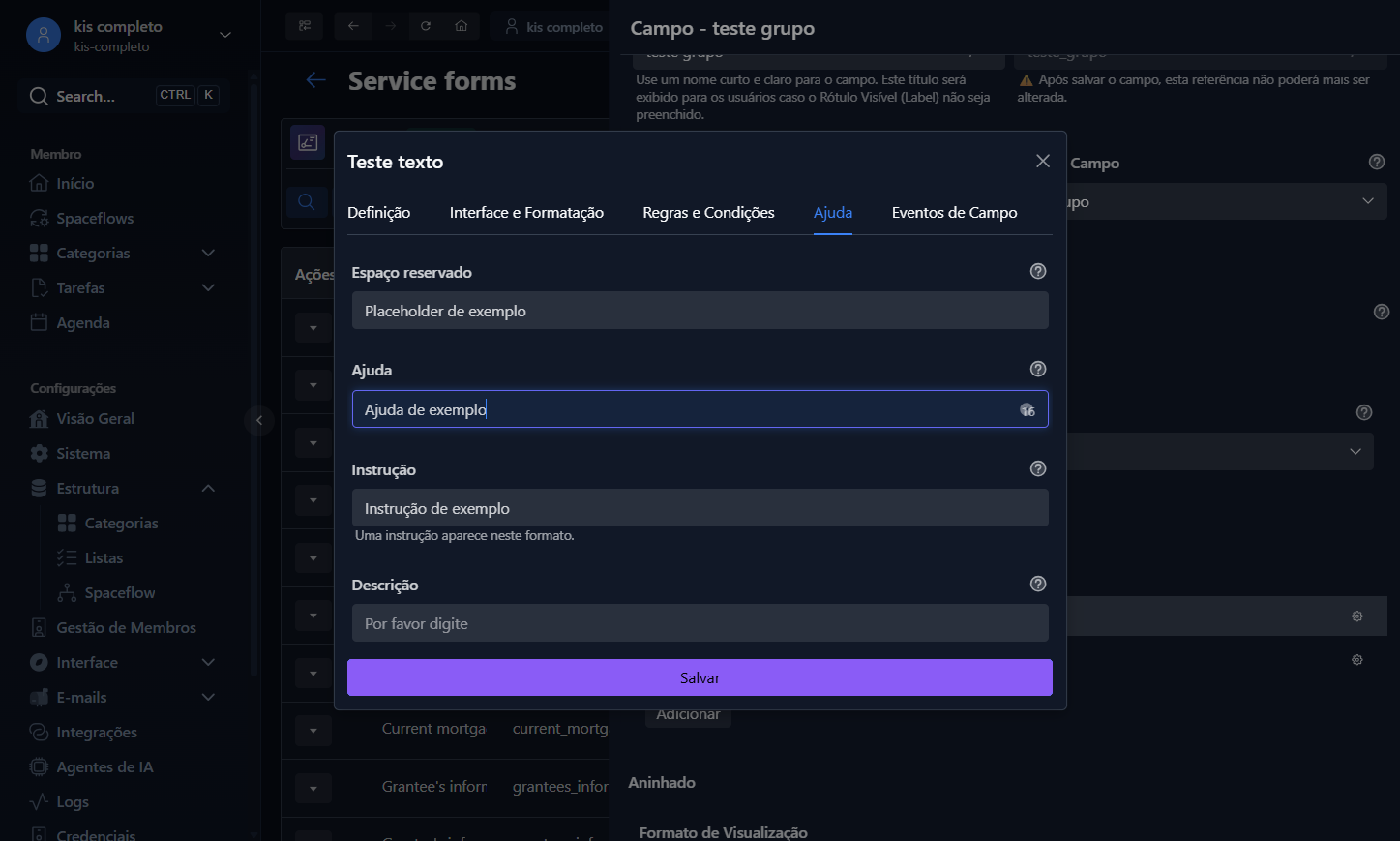Image resolution: width=1400 pixels, height=841 pixels.
Task: Click the help icon beside Descrição
Action: tap(1038, 584)
